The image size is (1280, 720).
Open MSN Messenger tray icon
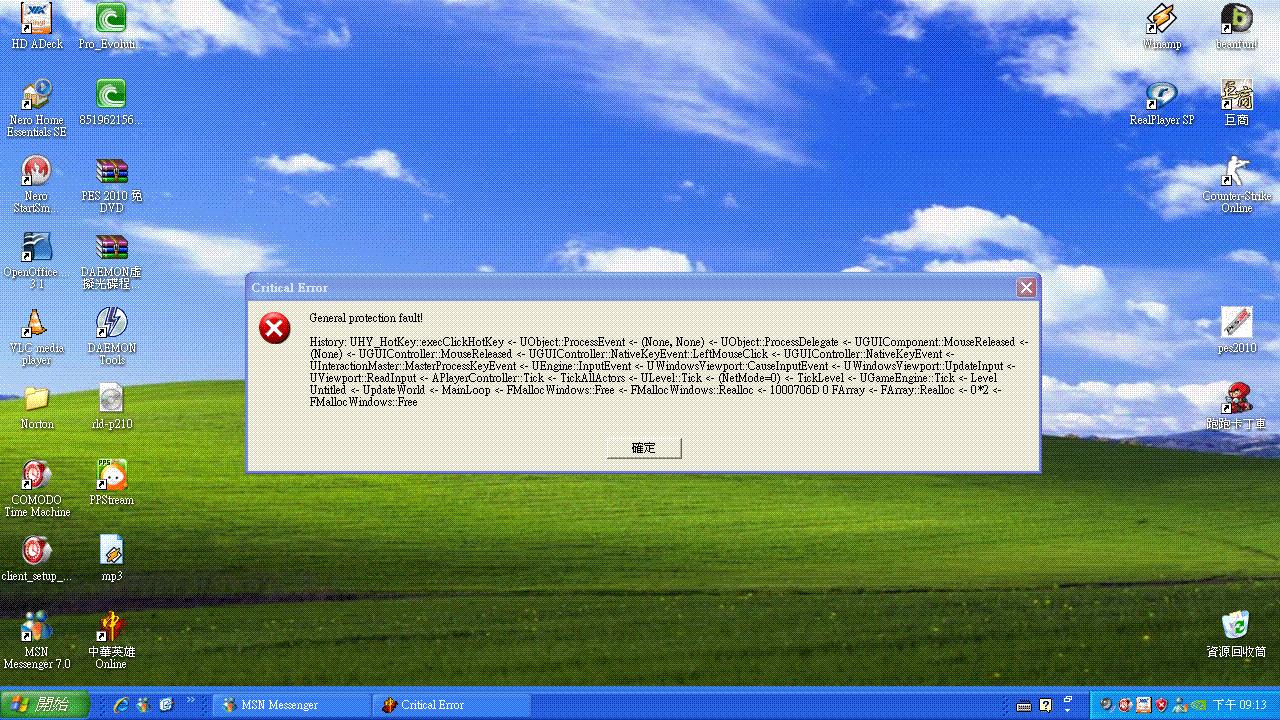[1179, 705]
